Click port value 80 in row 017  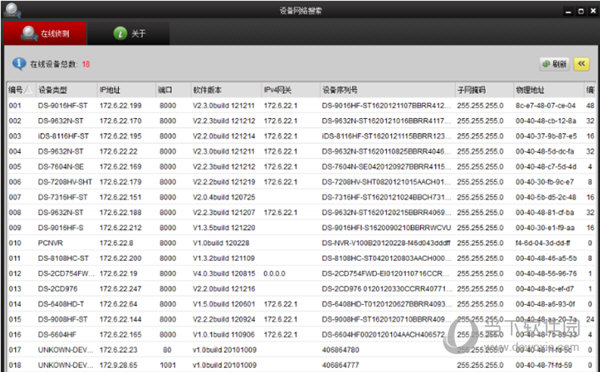tap(167, 350)
